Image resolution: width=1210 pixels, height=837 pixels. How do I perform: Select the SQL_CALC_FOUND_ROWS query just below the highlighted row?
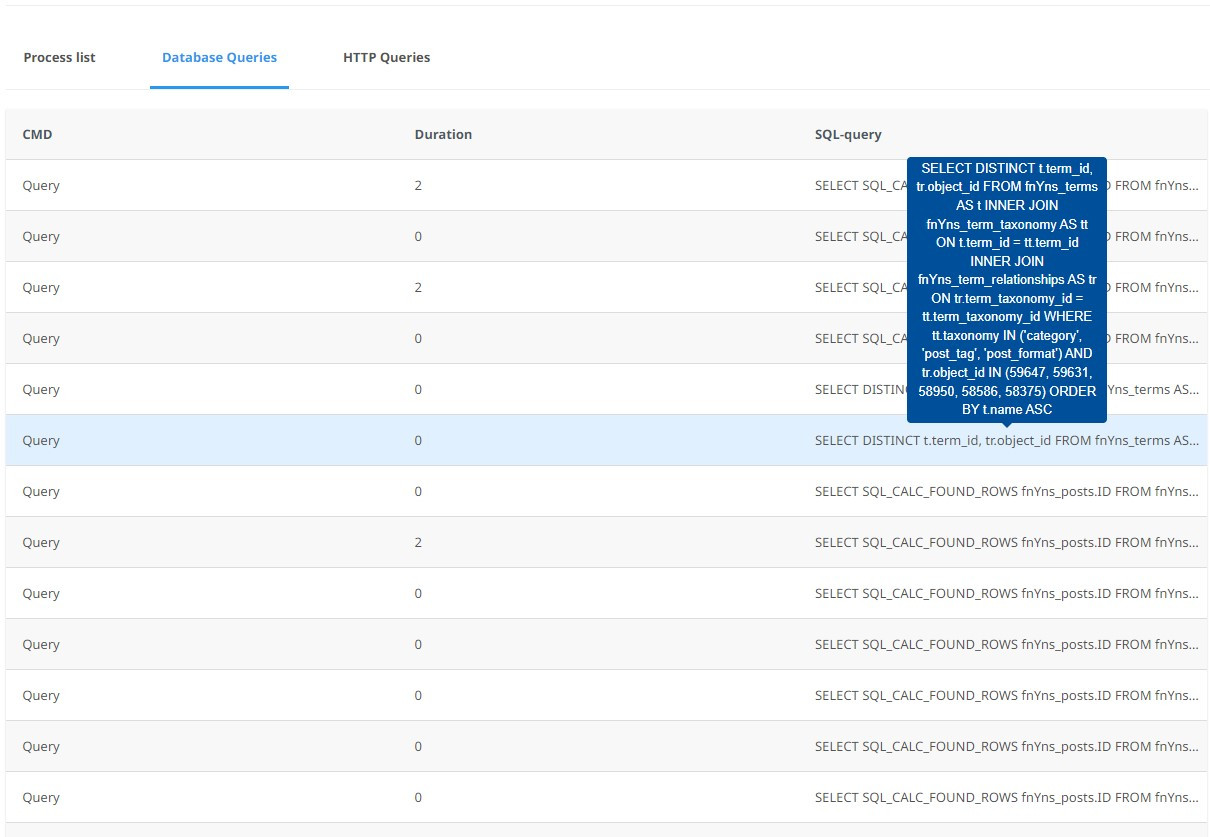coord(1007,491)
